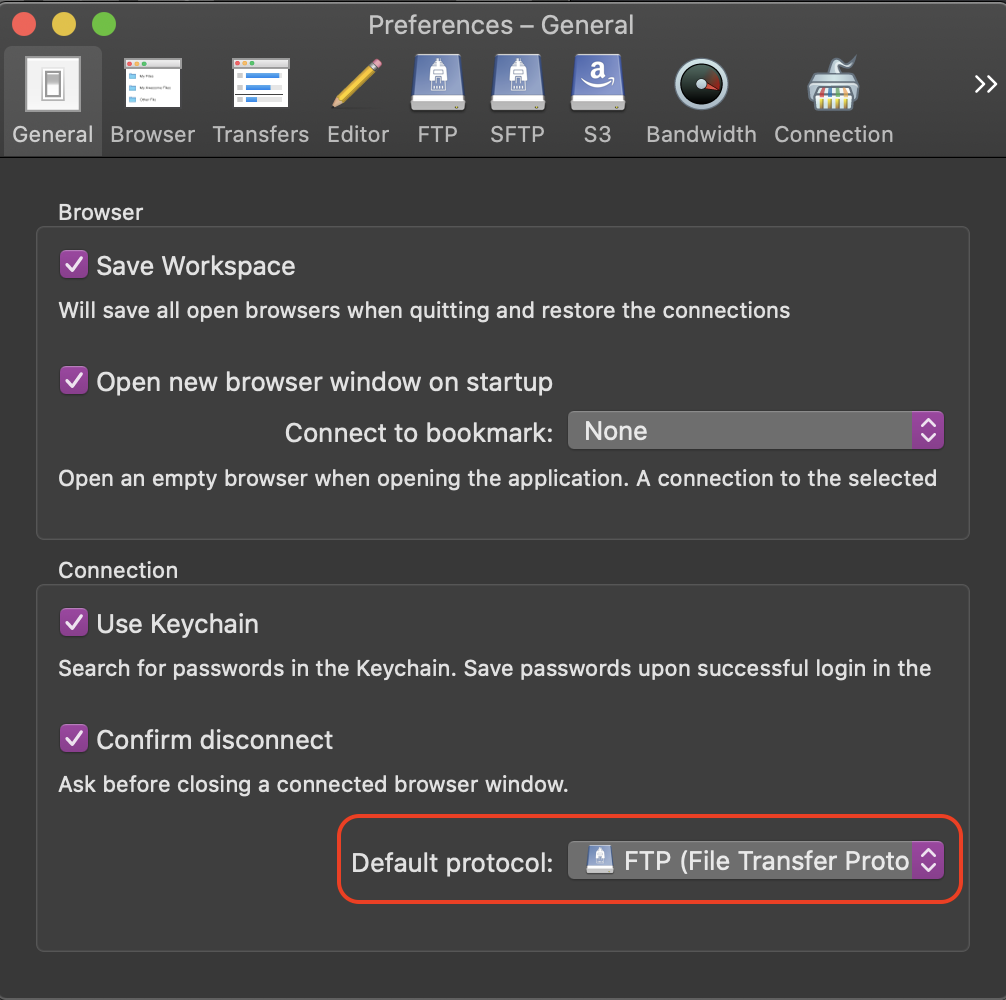Switch to the Bandwidth tab label
Image resolution: width=1006 pixels, height=1000 pixels.
click(700, 135)
